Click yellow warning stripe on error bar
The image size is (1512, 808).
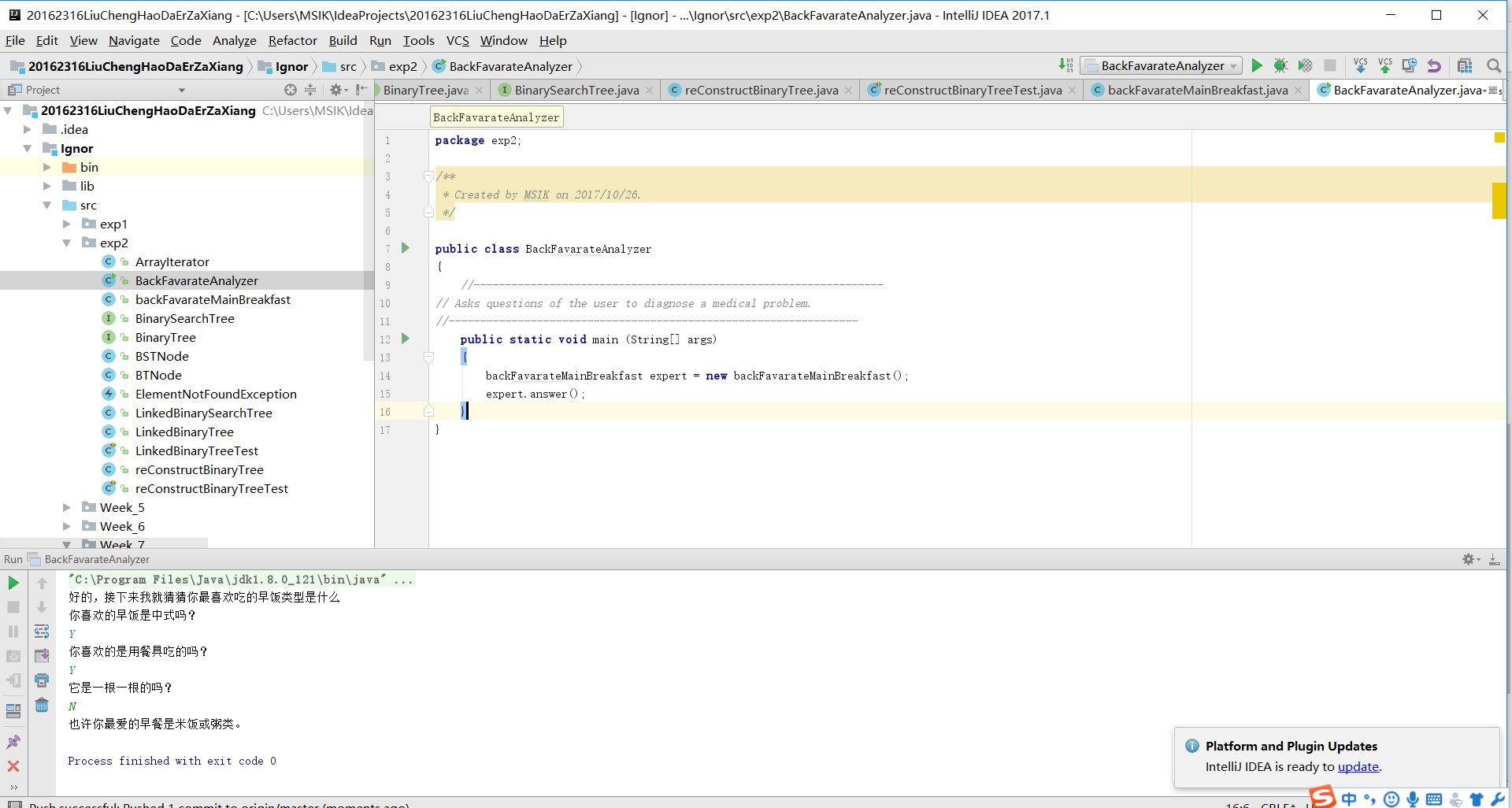[x=1499, y=200]
